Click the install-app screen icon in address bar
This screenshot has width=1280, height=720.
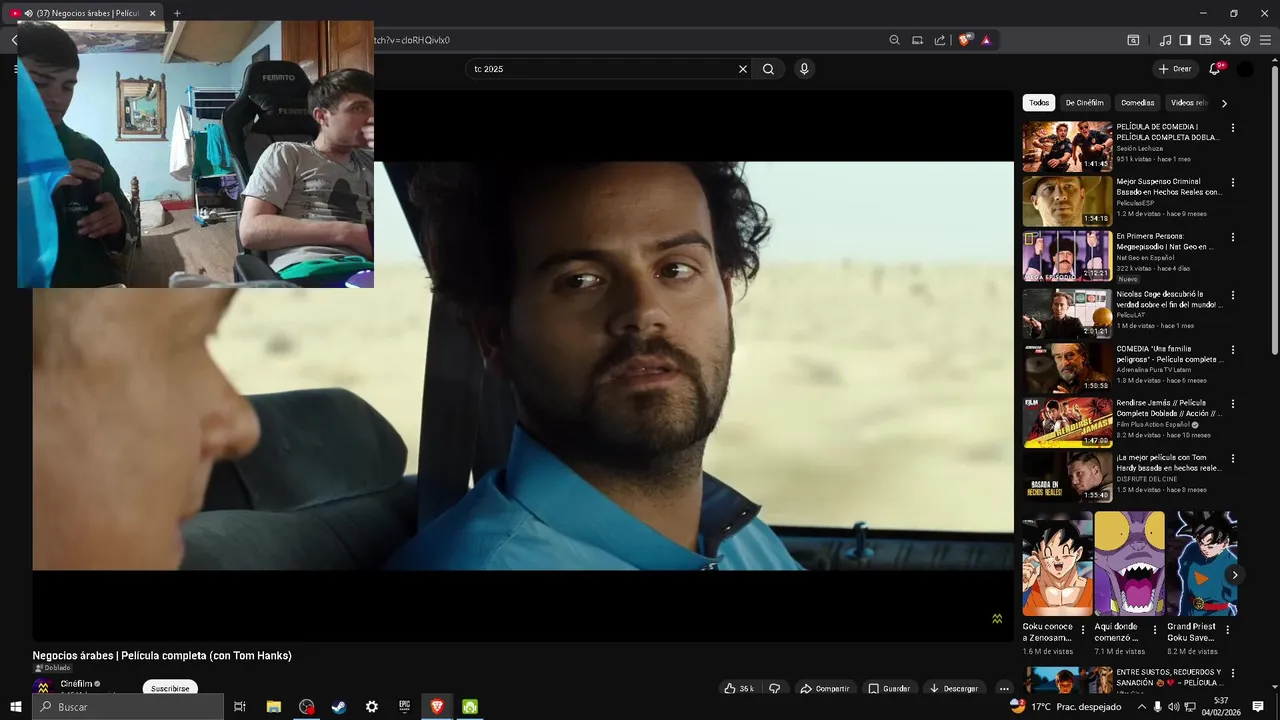(917, 40)
